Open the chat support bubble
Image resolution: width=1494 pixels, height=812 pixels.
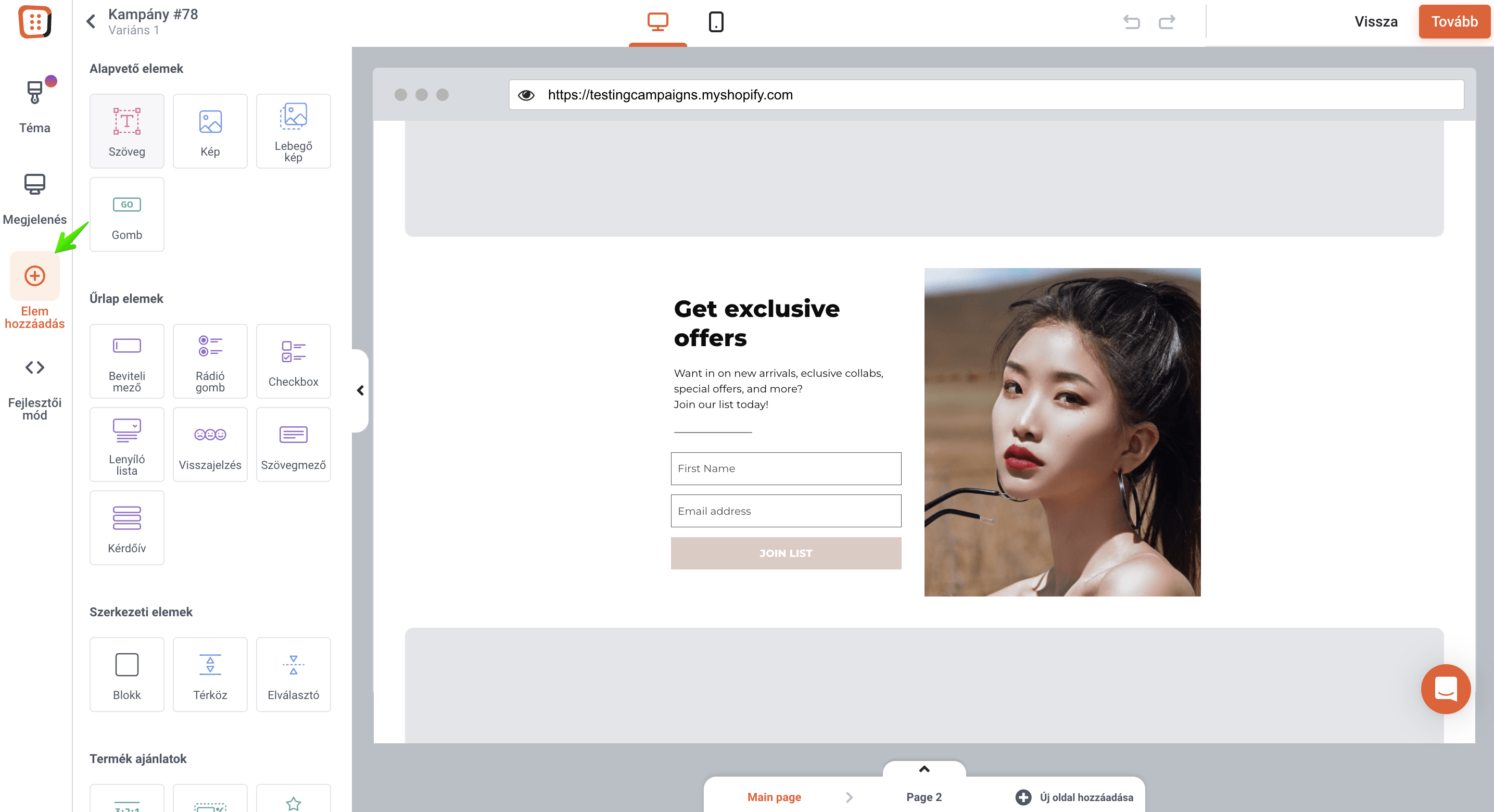point(1446,689)
